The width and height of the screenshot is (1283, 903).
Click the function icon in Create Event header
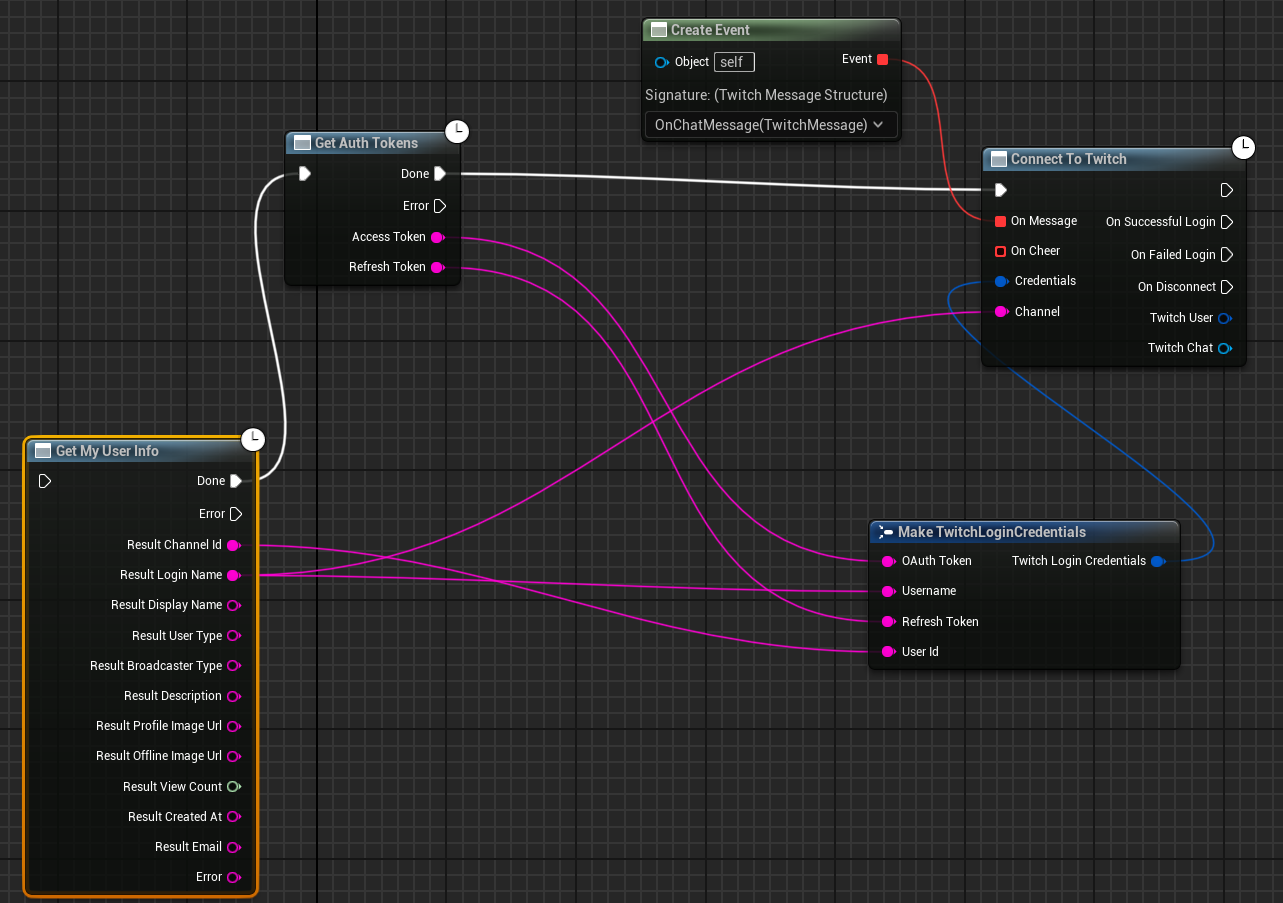659,30
